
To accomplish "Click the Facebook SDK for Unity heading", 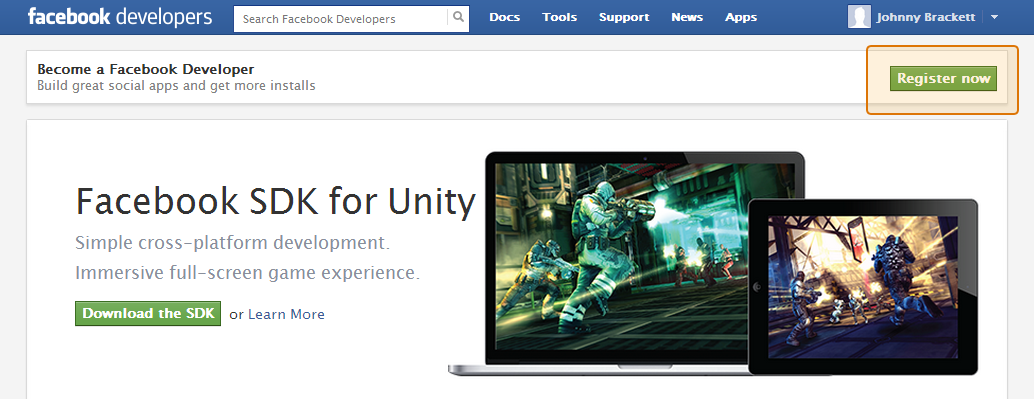I will [275, 202].
